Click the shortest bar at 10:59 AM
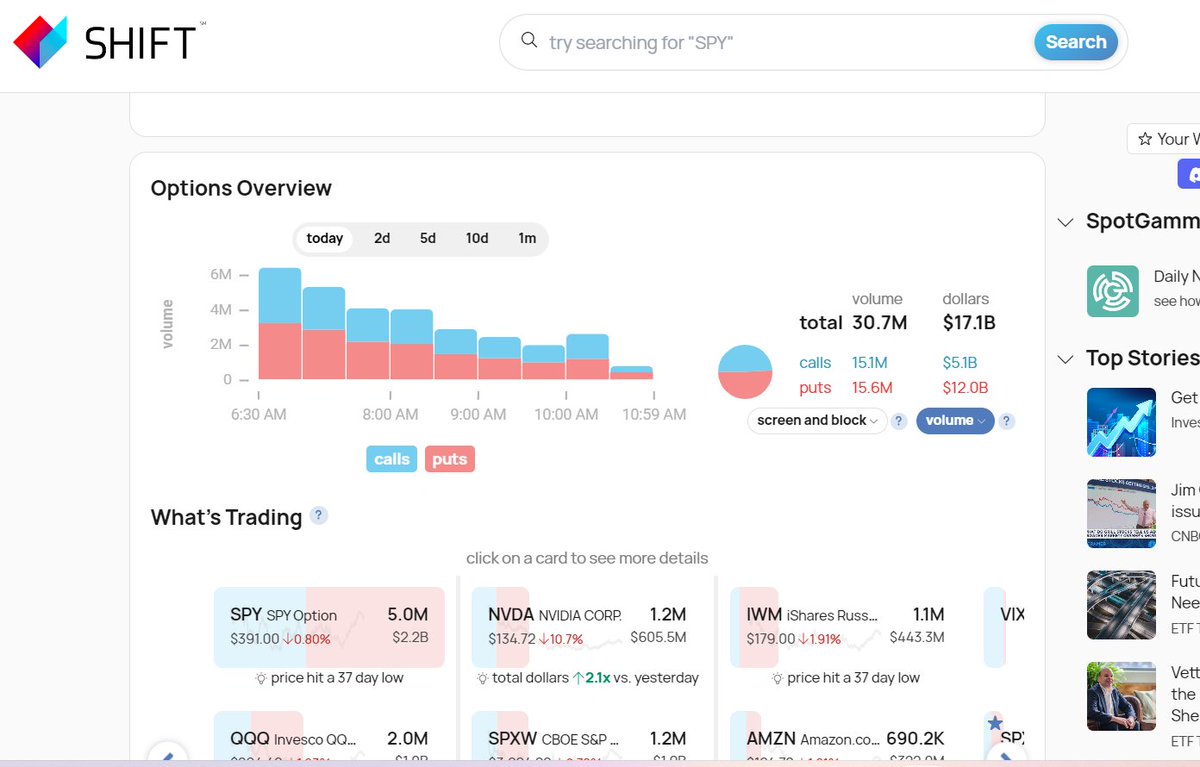Viewport: 1200px width, 767px height. 632,373
